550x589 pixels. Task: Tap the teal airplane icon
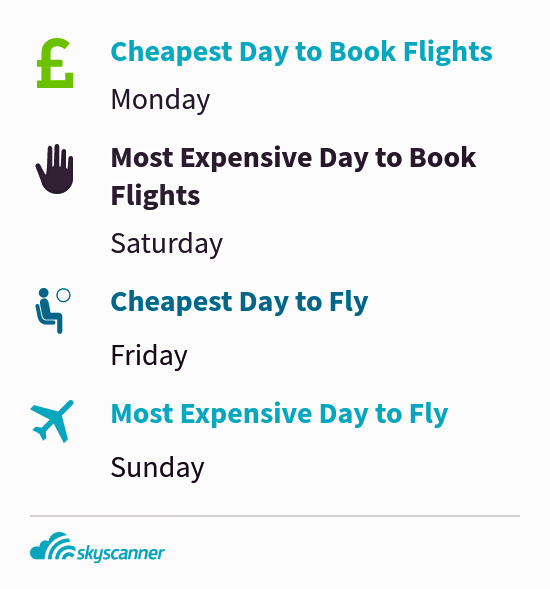[x=52, y=421]
